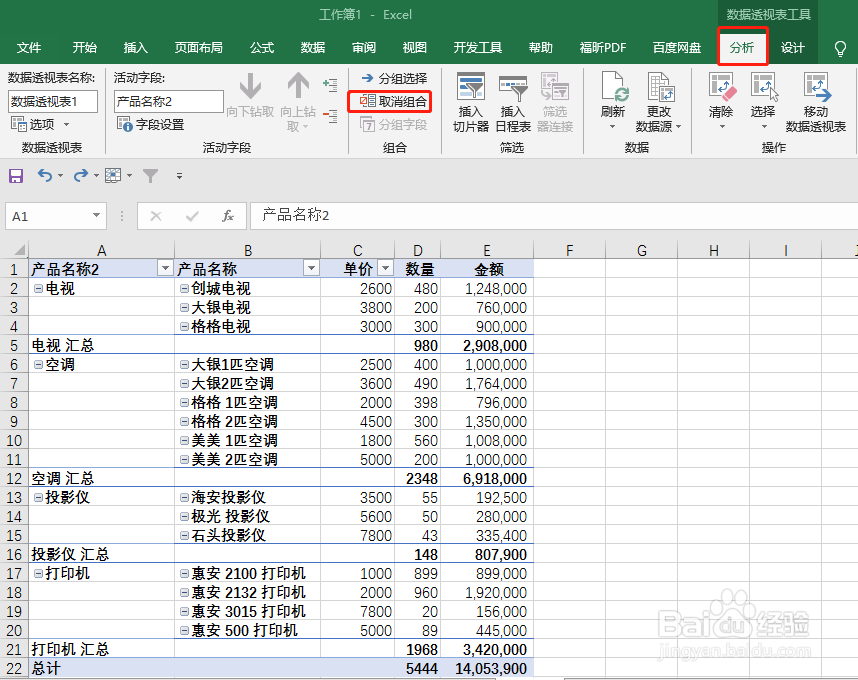Open Customize Quick Access Toolbar dropdown
This screenshot has height=680, width=858.
[x=179, y=176]
